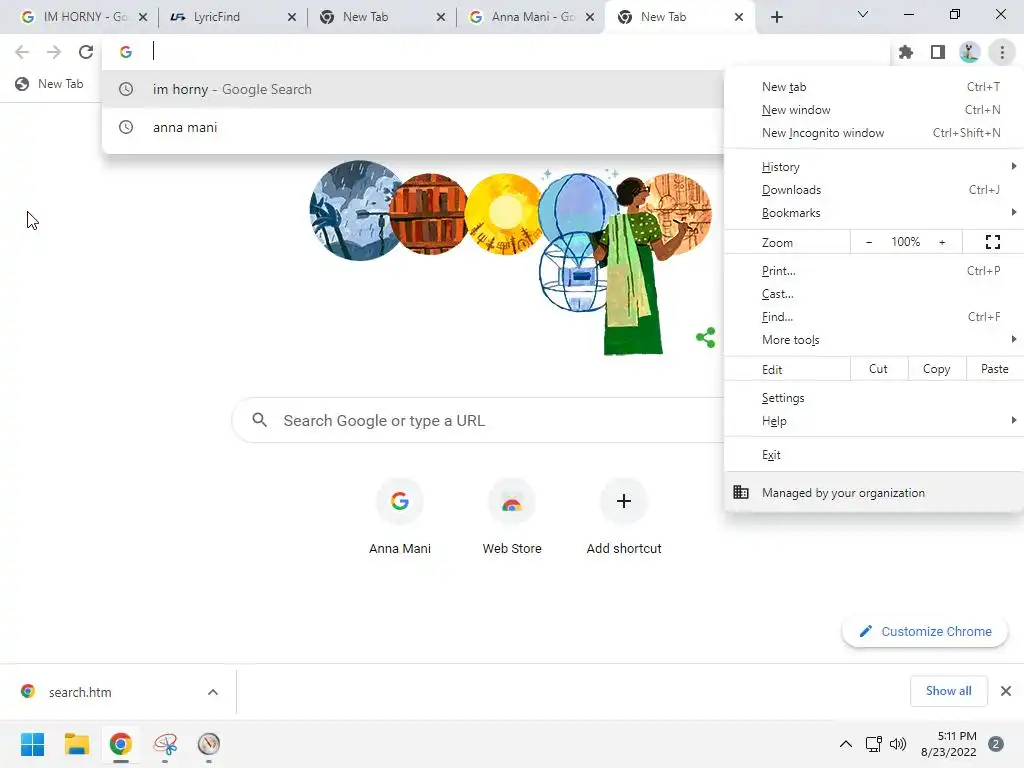Viewport: 1024px width, 768px height.
Task: Expand the Bookmarks submenu
Action: pos(874,213)
